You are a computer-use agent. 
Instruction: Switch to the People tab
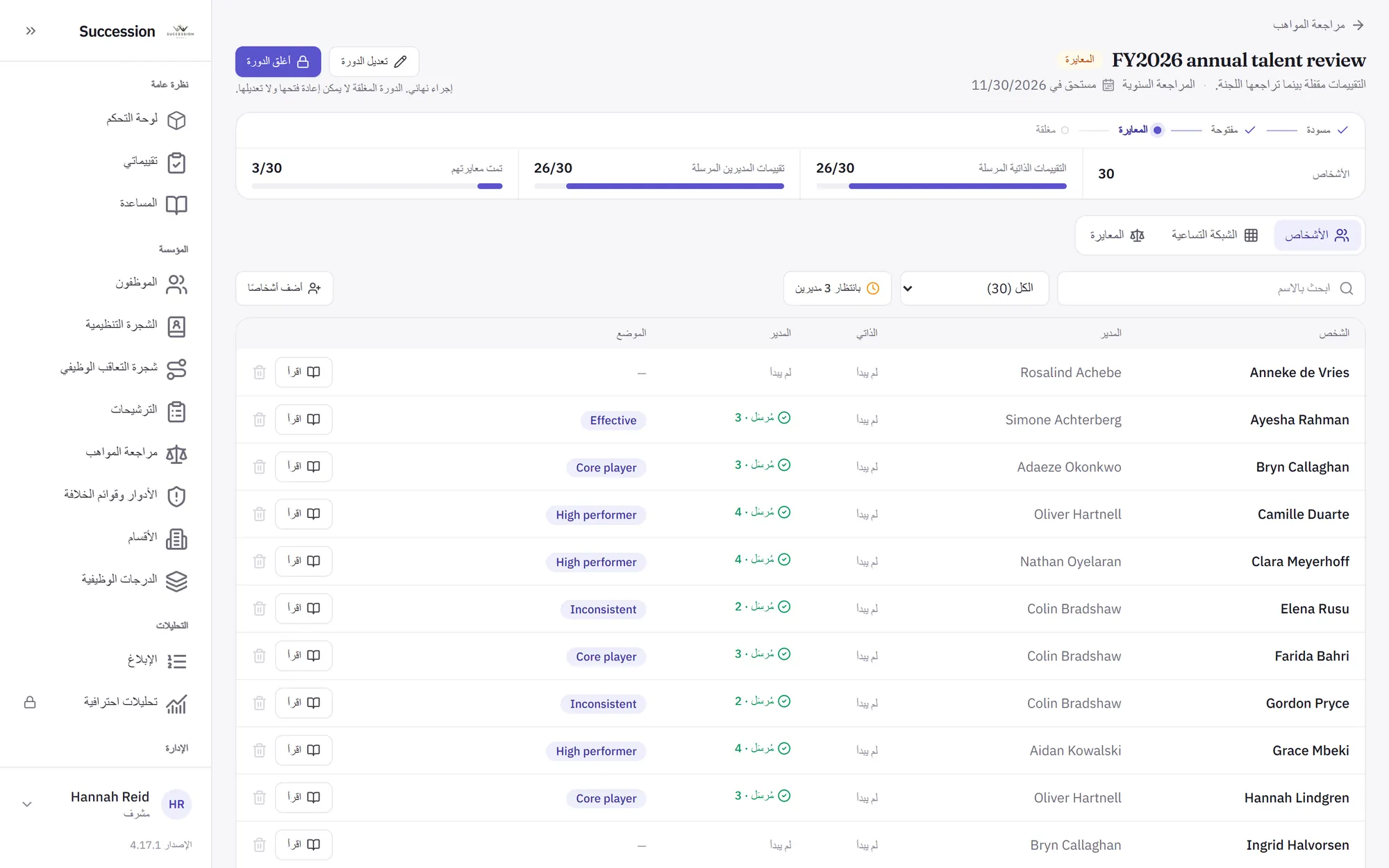[1317, 235]
